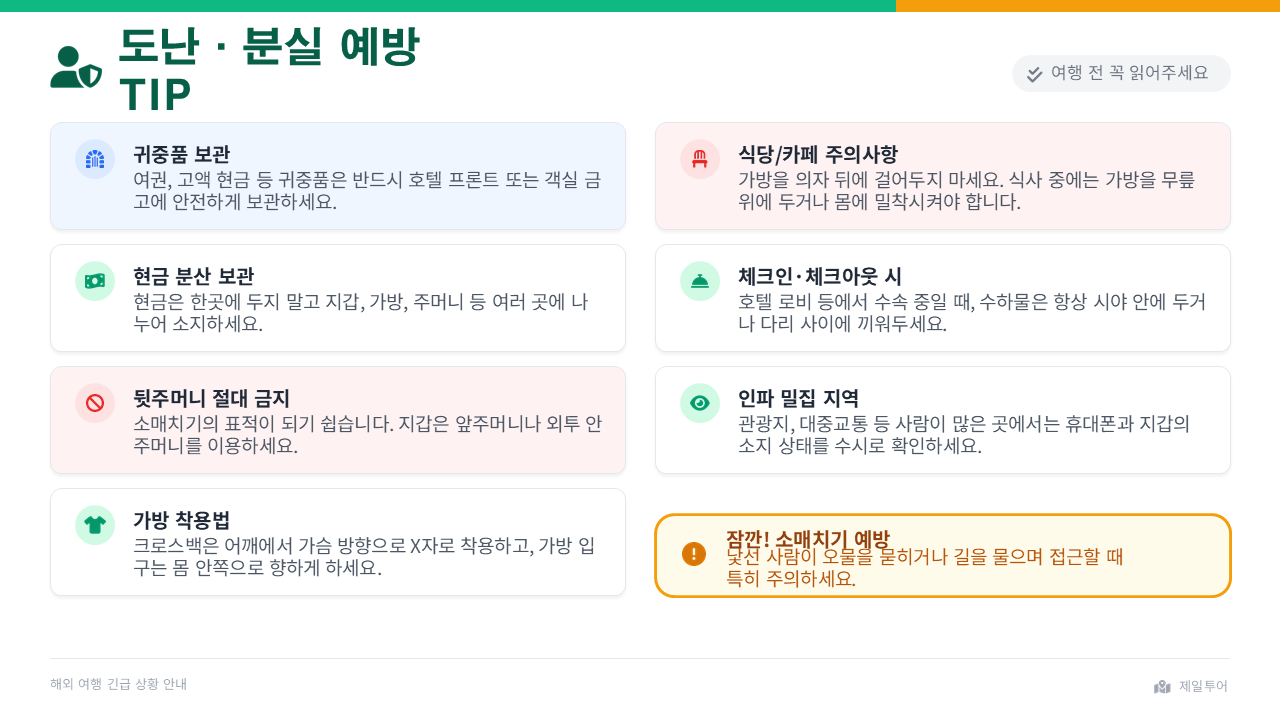The width and height of the screenshot is (1280, 720).
Task: Click the safe icon for 귀중품 보관
Action: (95, 159)
